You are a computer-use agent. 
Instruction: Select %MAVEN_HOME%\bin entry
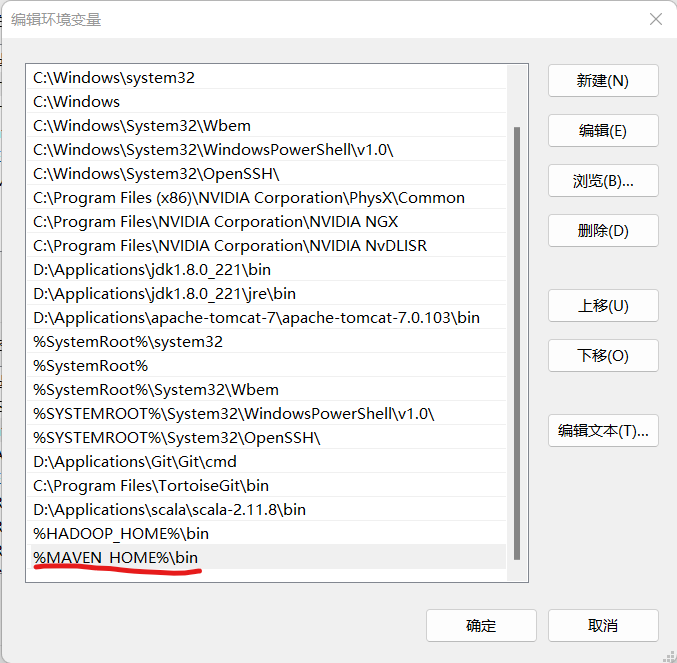pyautogui.click(x=267, y=558)
